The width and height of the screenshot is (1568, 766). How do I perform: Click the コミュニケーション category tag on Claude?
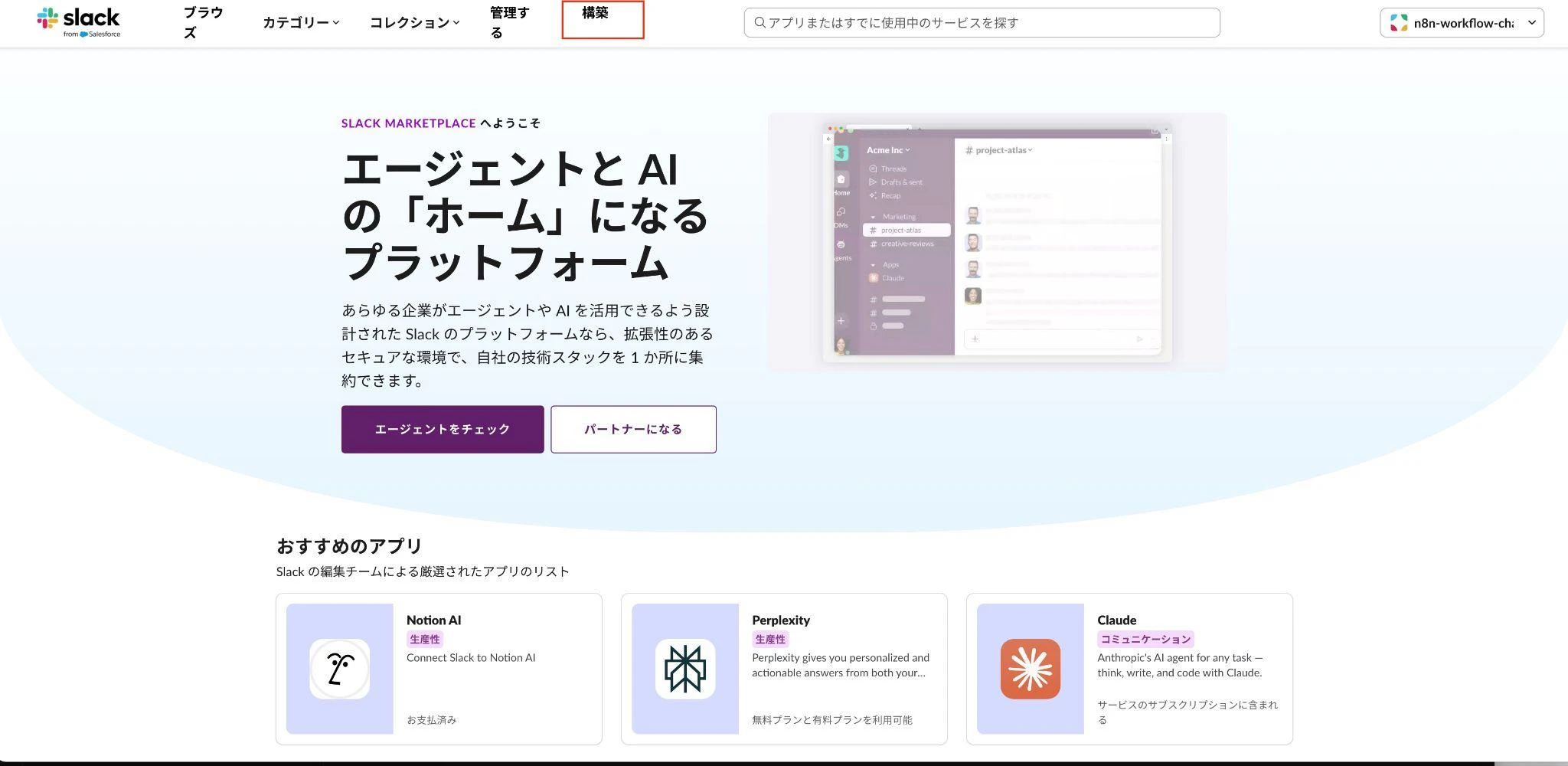pos(1145,639)
